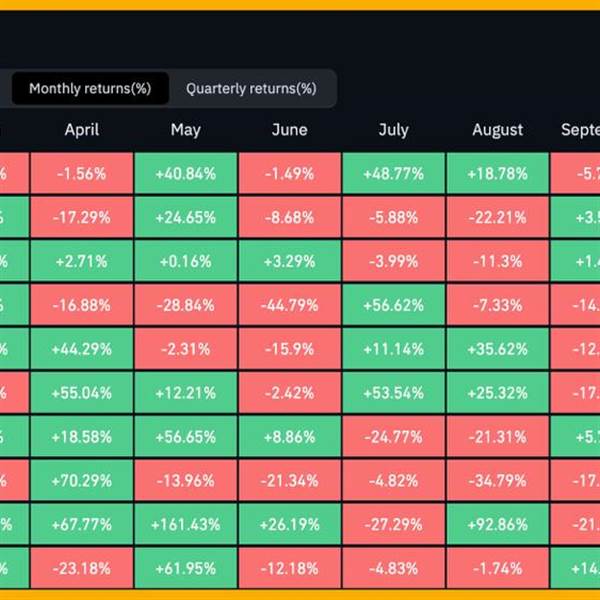Select the +26.19% June cell
The image size is (600, 600).
(x=289, y=523)
